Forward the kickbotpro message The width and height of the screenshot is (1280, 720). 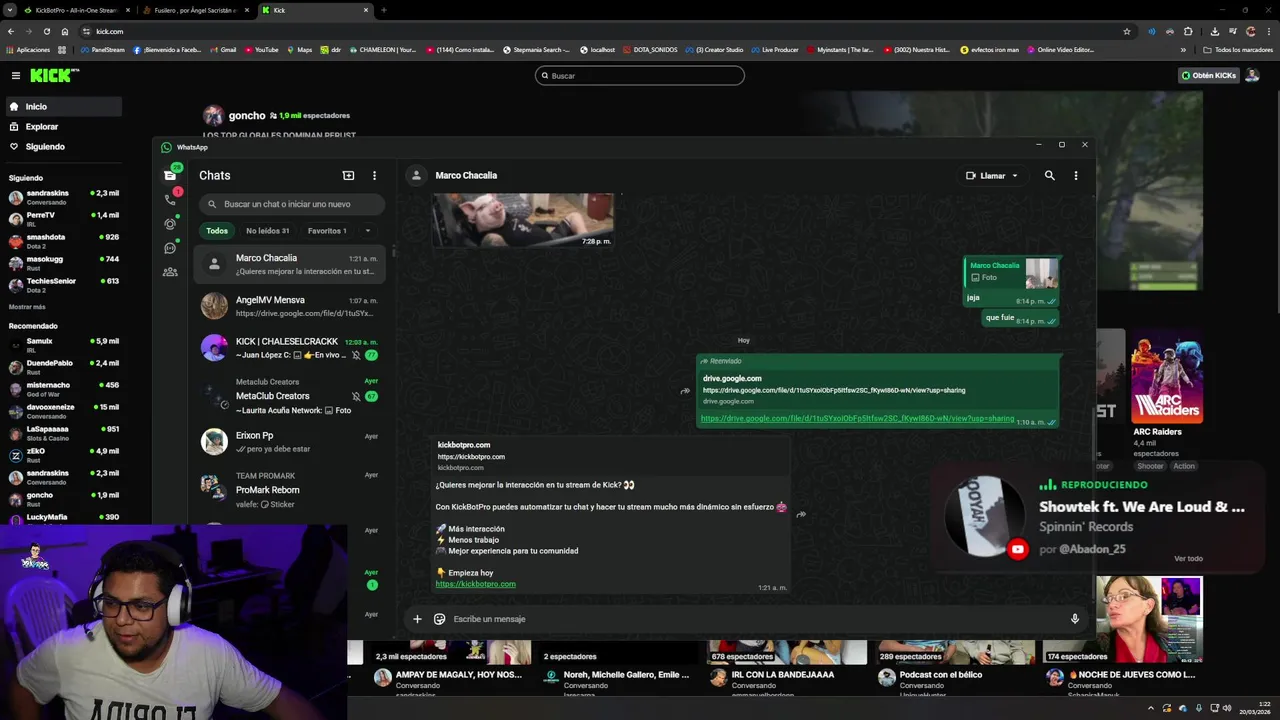click(801, 514)
